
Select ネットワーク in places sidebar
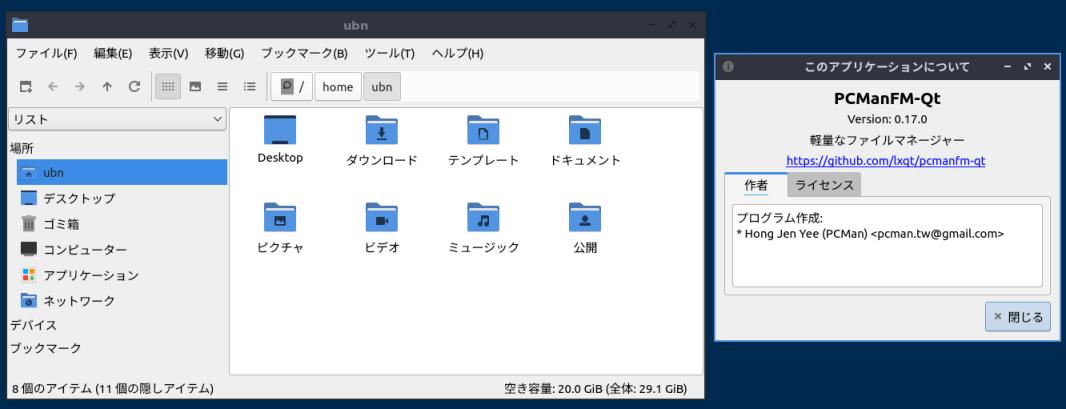pos(122,300)
